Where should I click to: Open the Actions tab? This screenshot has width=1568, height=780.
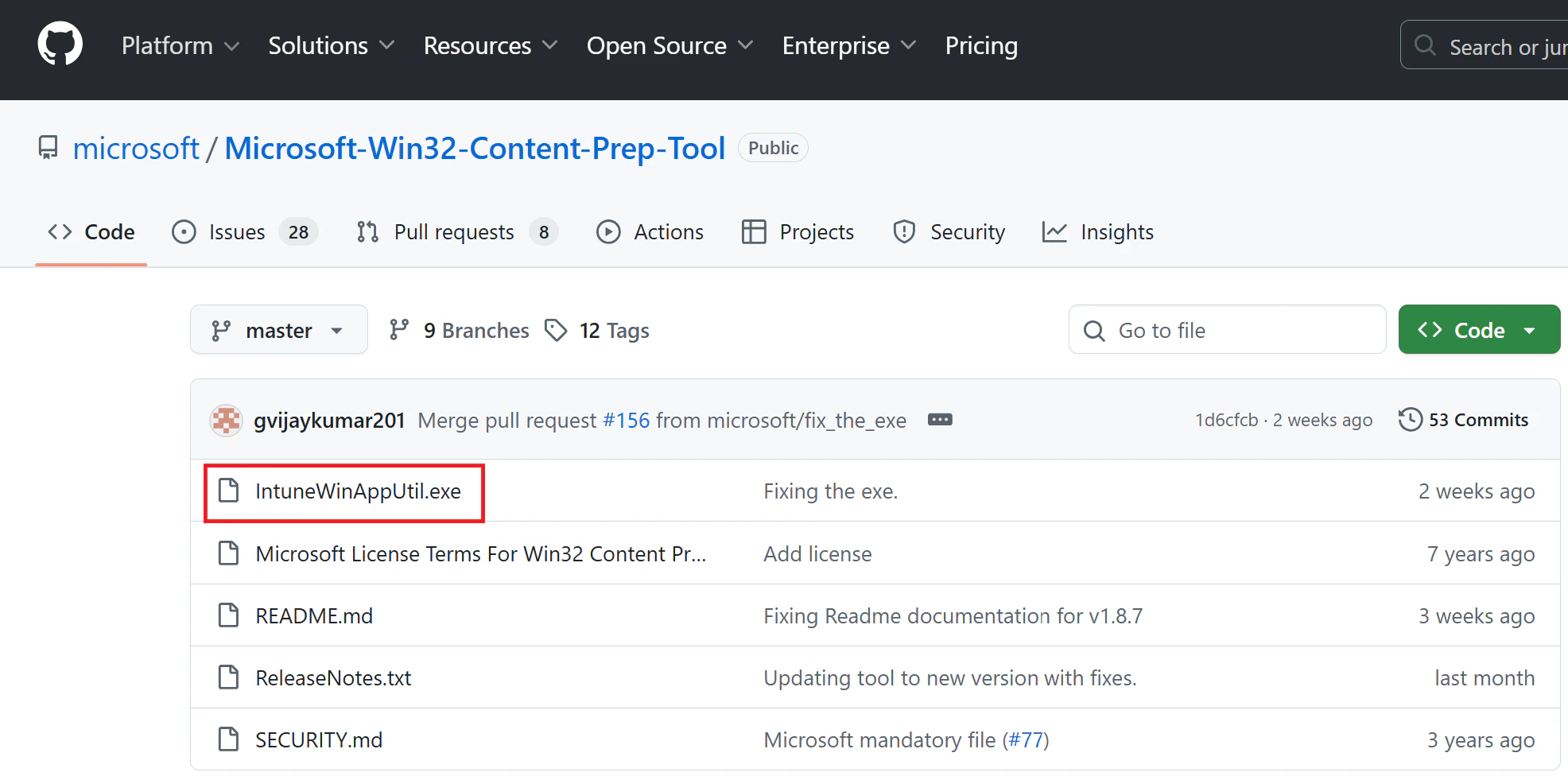pos(650,232)
